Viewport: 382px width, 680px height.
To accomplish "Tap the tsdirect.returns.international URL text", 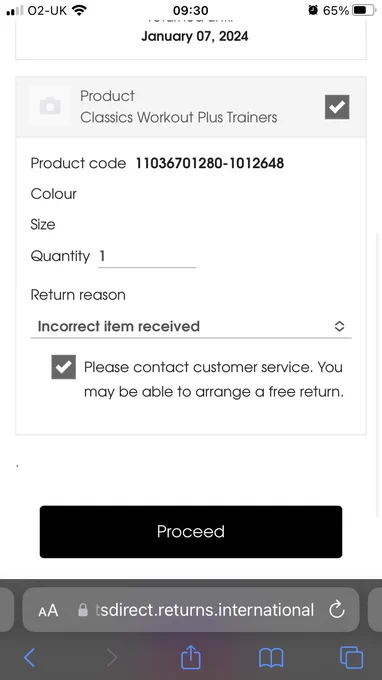I will coord(204,610).
